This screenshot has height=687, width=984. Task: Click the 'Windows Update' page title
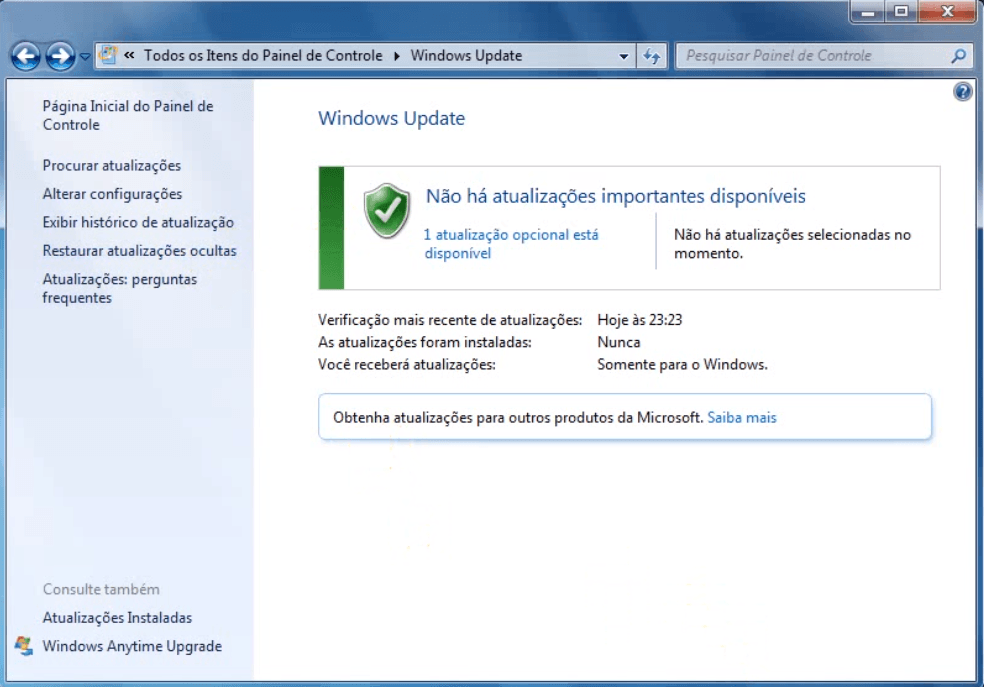392,119
